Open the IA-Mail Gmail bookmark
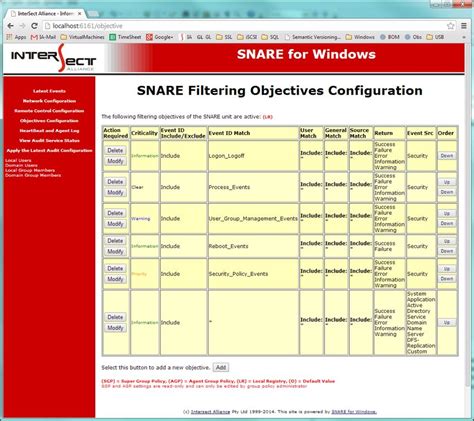 coord(43,37)
